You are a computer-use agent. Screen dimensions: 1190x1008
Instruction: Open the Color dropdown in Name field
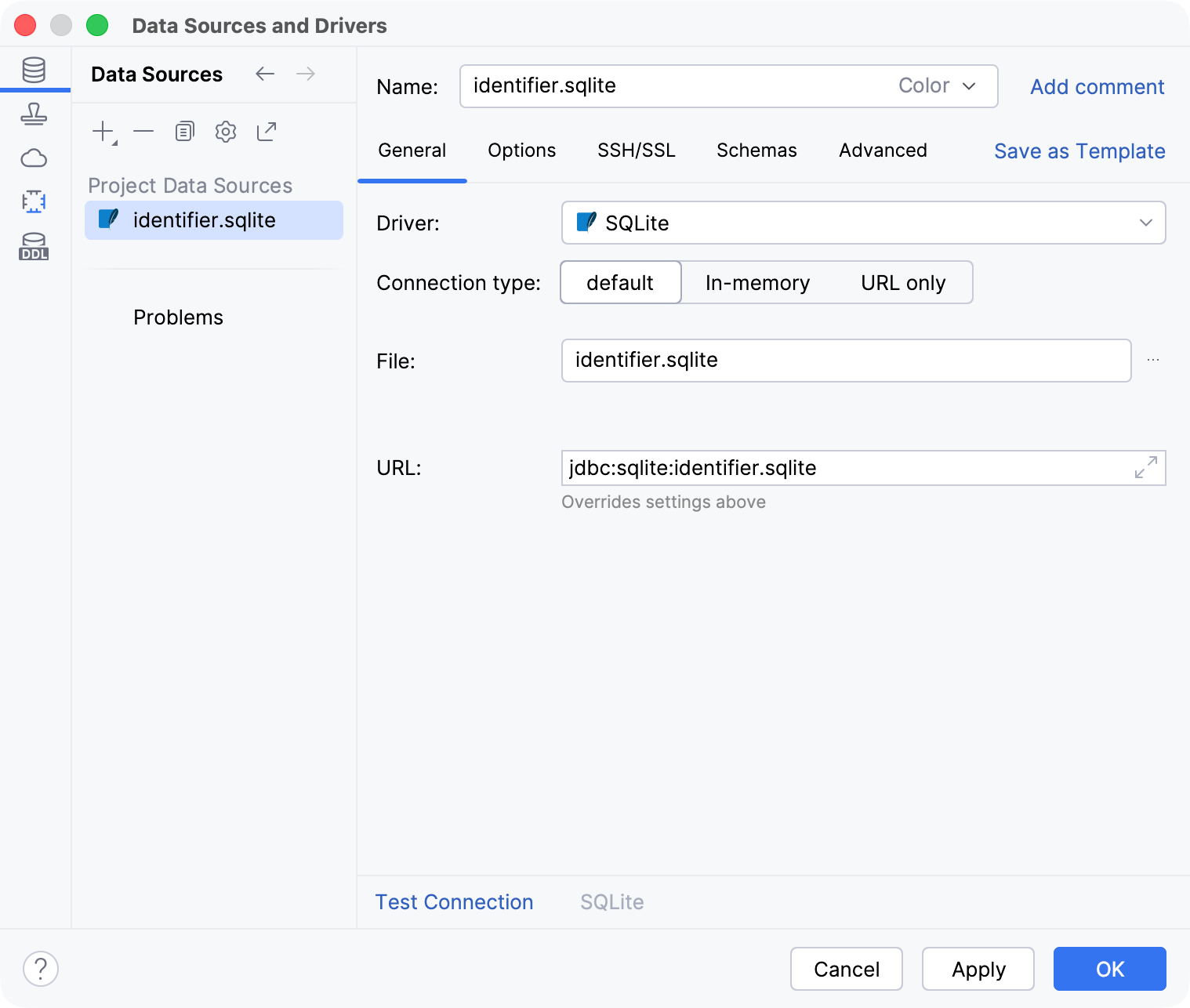(x=938, y=85)
